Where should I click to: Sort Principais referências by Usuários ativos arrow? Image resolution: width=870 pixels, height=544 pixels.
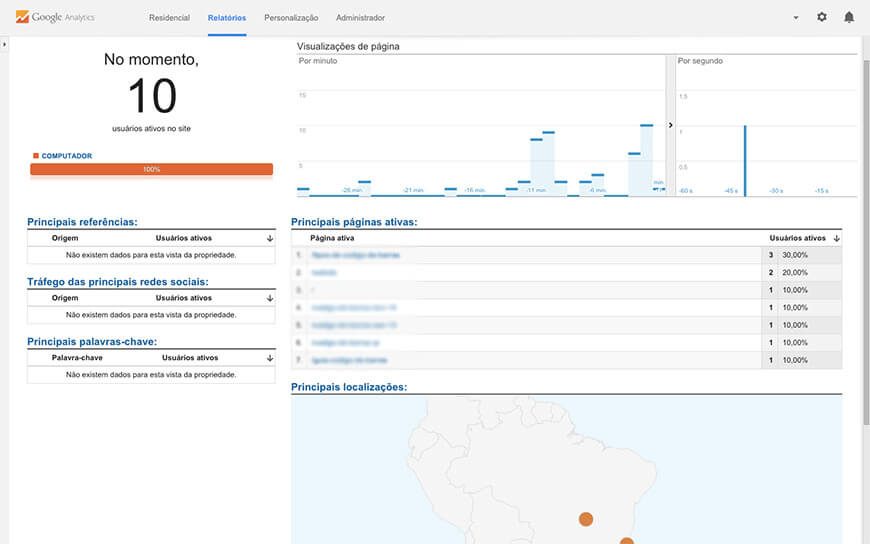point(269,239)
